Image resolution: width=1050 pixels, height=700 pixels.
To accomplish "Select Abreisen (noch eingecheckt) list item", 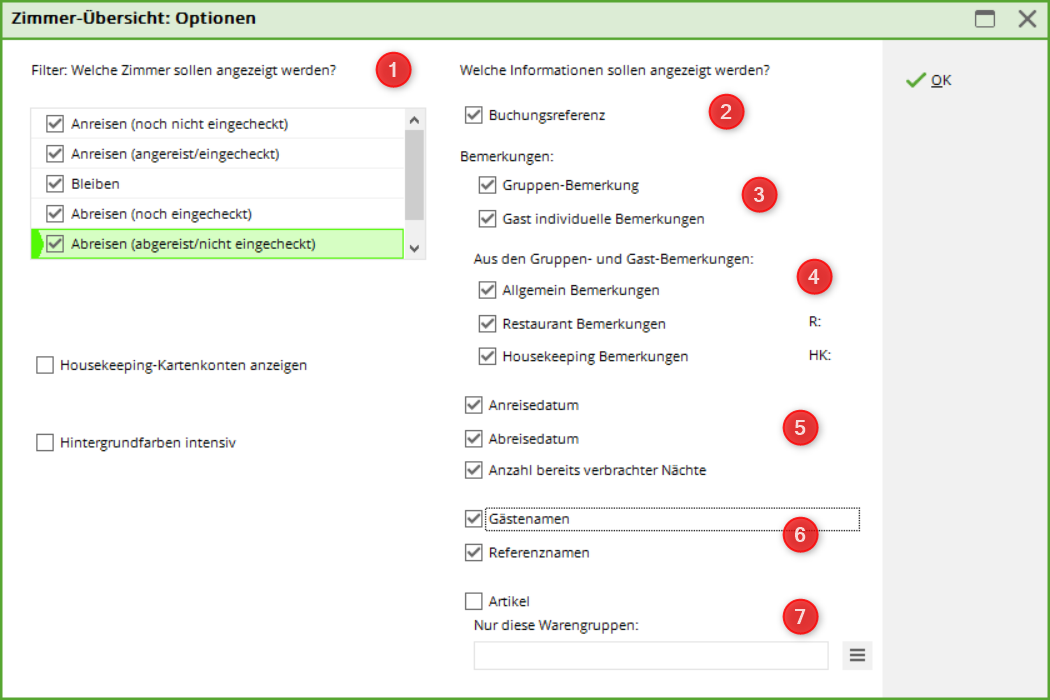I will 161,214.
